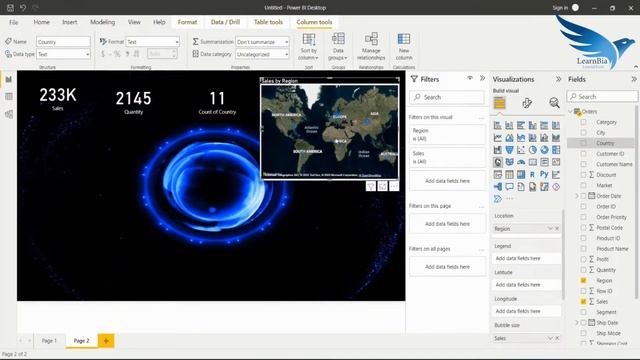The width and height of the screenshot is (640, 360).
Task: Pick the pie chart visual
Action: tap(533, 150)
